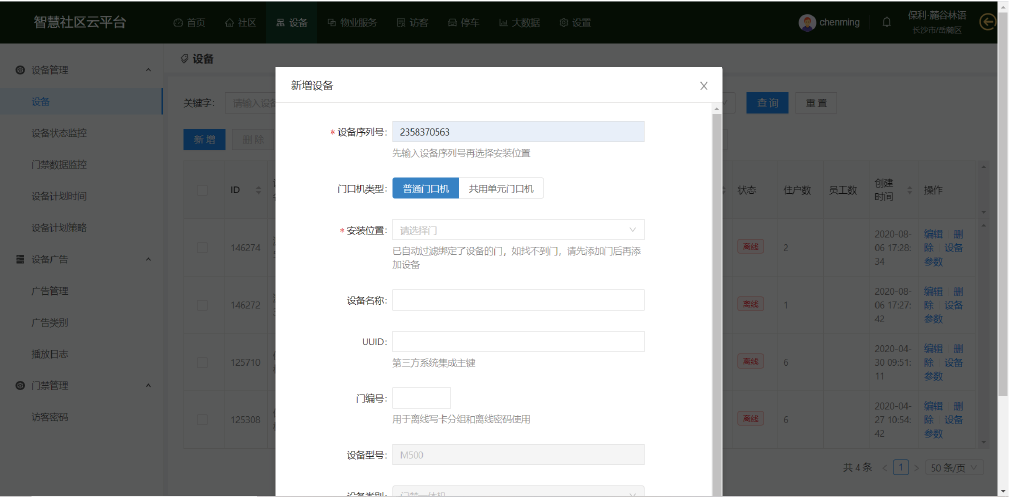Check the row checkbox for ID 125308
The height and width of the screenshot is (497, 1009).
tap(203, 420)
